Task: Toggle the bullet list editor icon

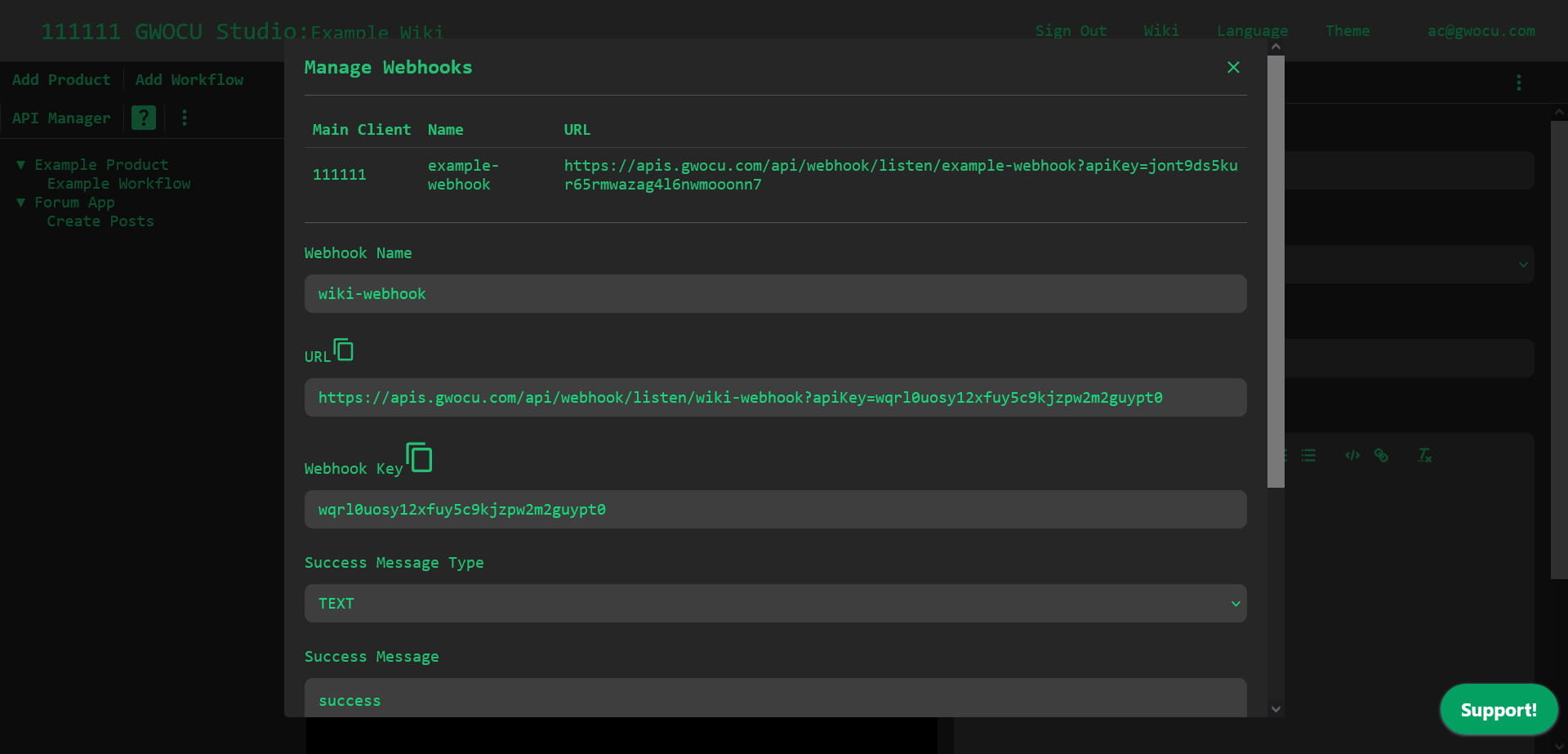Action: 1308,456
